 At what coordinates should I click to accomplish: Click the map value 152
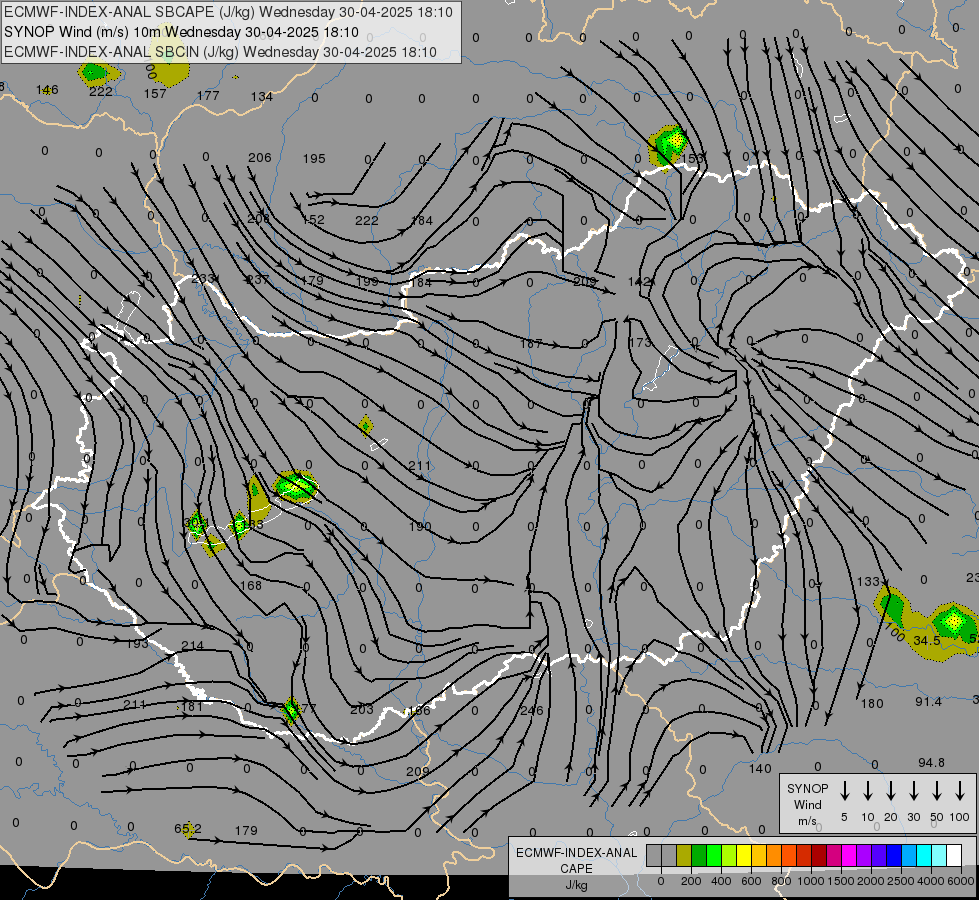pos(313,220)
